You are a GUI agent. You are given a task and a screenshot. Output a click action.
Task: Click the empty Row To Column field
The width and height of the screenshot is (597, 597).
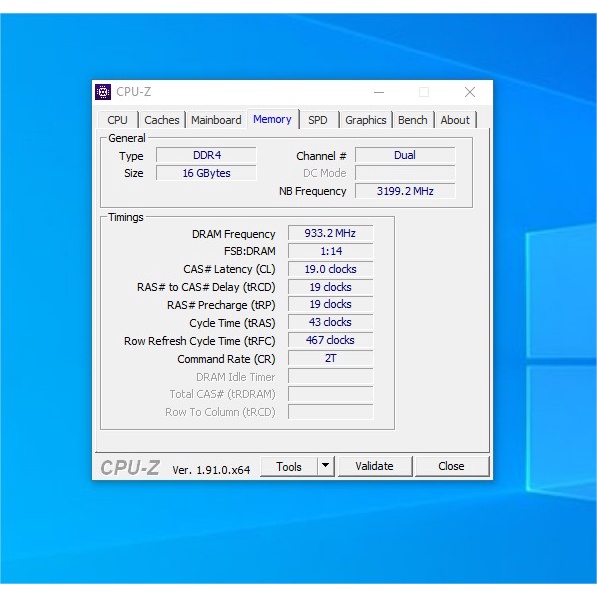pos(330,412)
